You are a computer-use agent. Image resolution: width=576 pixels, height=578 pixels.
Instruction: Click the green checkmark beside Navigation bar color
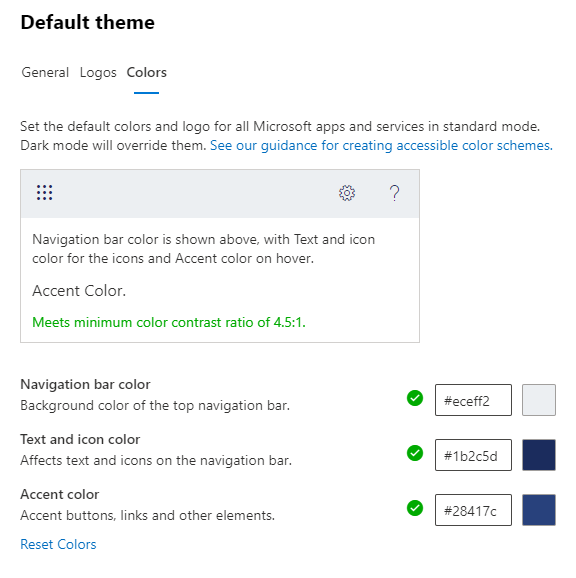(415, 398)
